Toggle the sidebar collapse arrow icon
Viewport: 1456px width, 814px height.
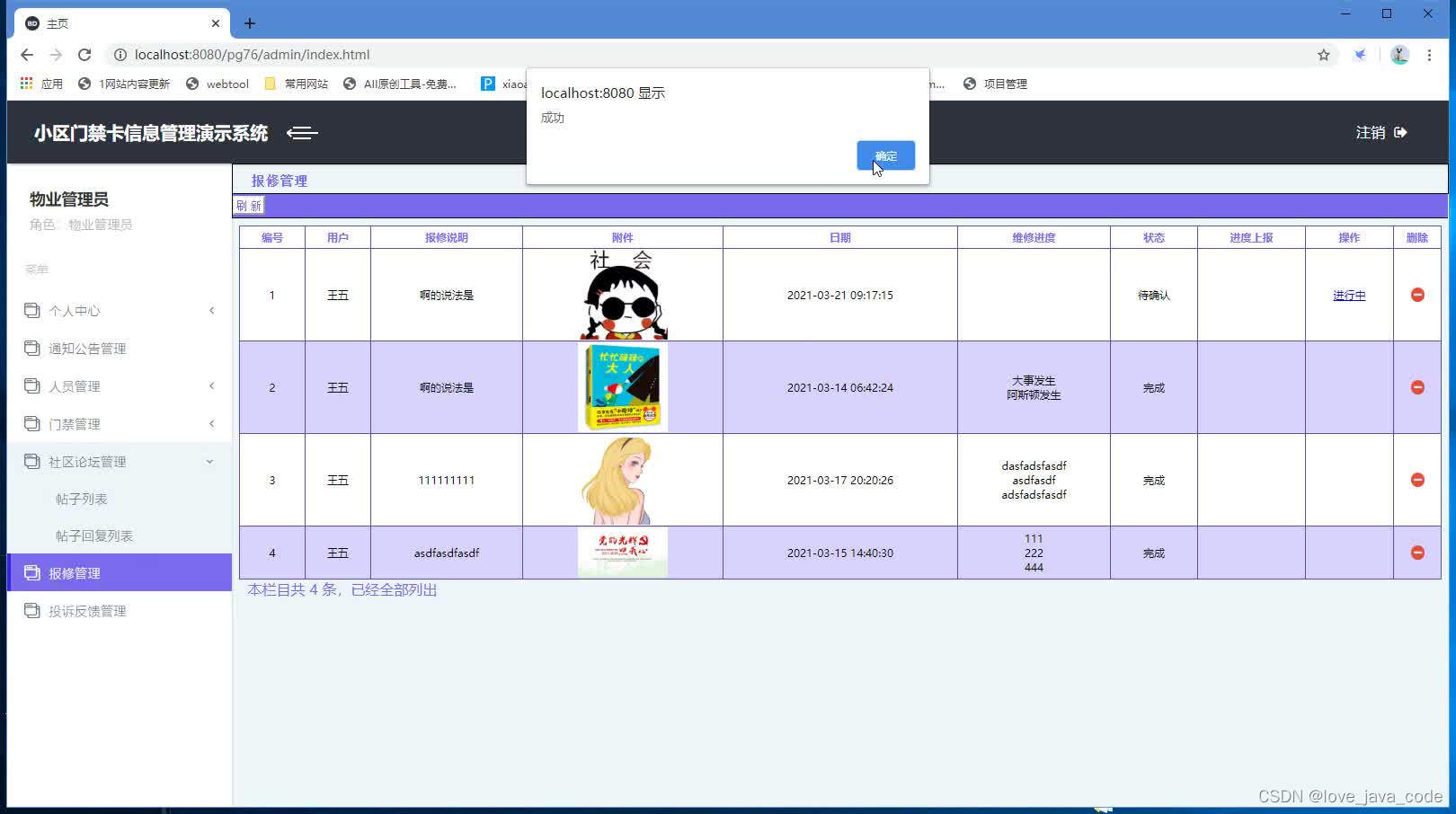(x=302, y=133)
